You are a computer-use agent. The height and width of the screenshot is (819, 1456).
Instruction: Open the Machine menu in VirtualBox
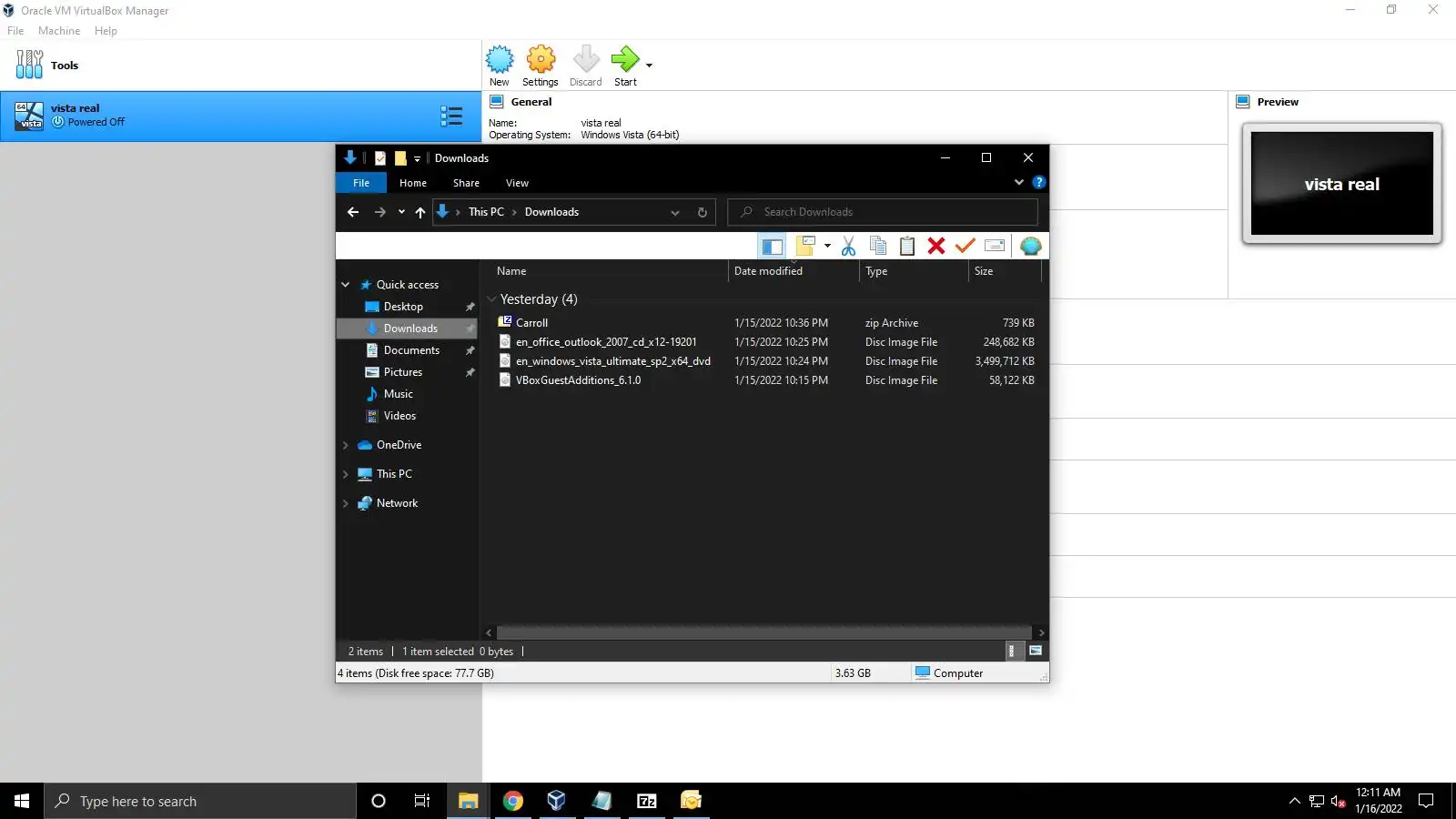[59, 31]
